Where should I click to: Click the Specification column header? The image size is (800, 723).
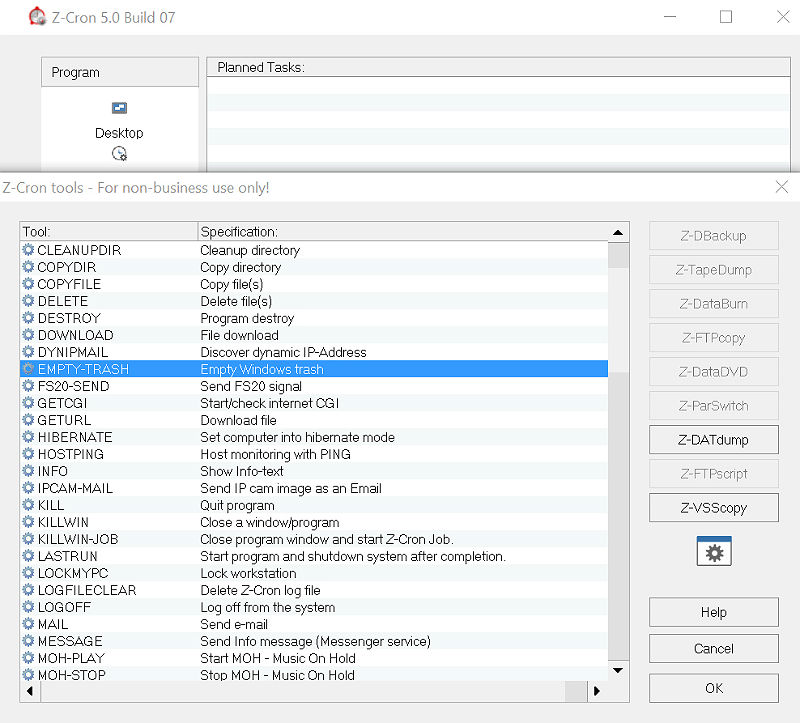[400, 232]
